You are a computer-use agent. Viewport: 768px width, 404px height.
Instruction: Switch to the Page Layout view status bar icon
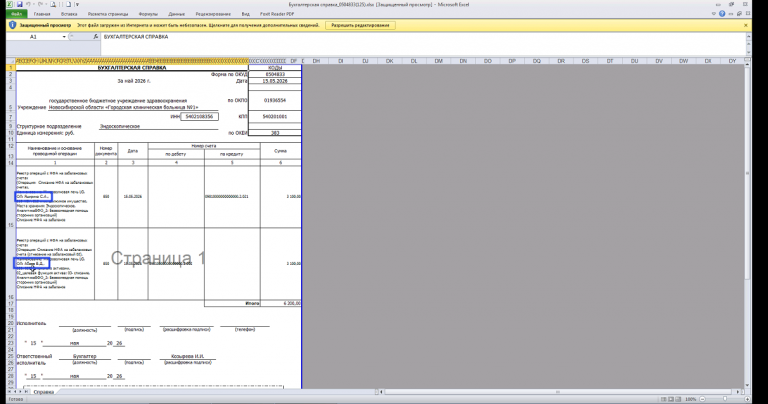coord(672,399)
